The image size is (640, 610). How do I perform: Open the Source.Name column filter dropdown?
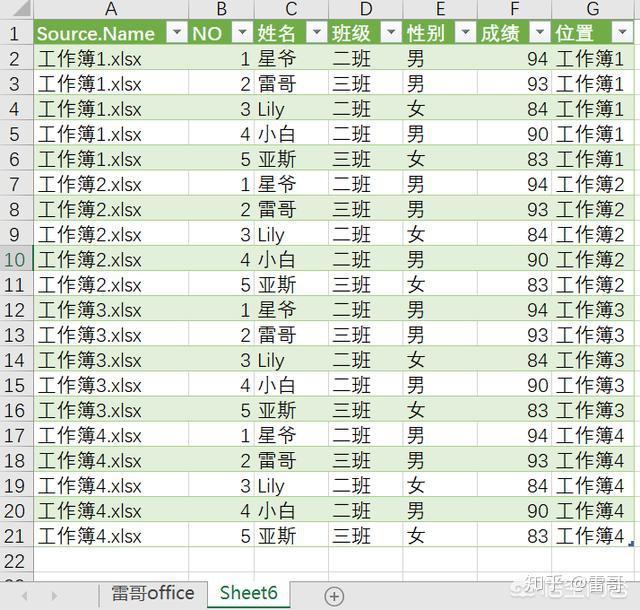tap(177, 32)
